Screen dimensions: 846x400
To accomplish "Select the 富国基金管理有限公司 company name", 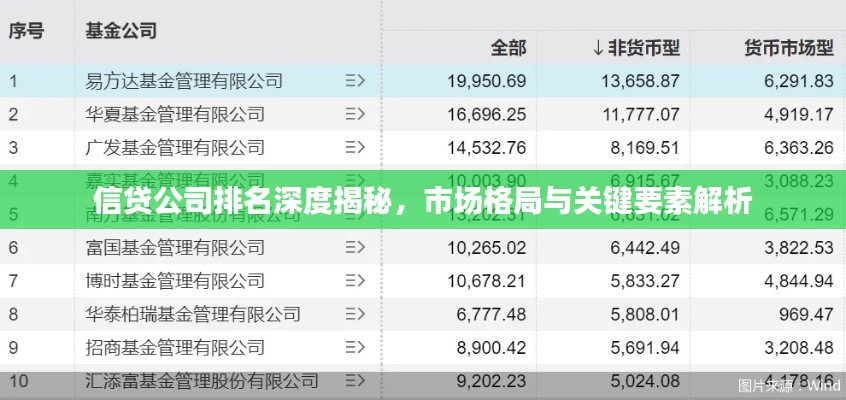I will point(175,247).
